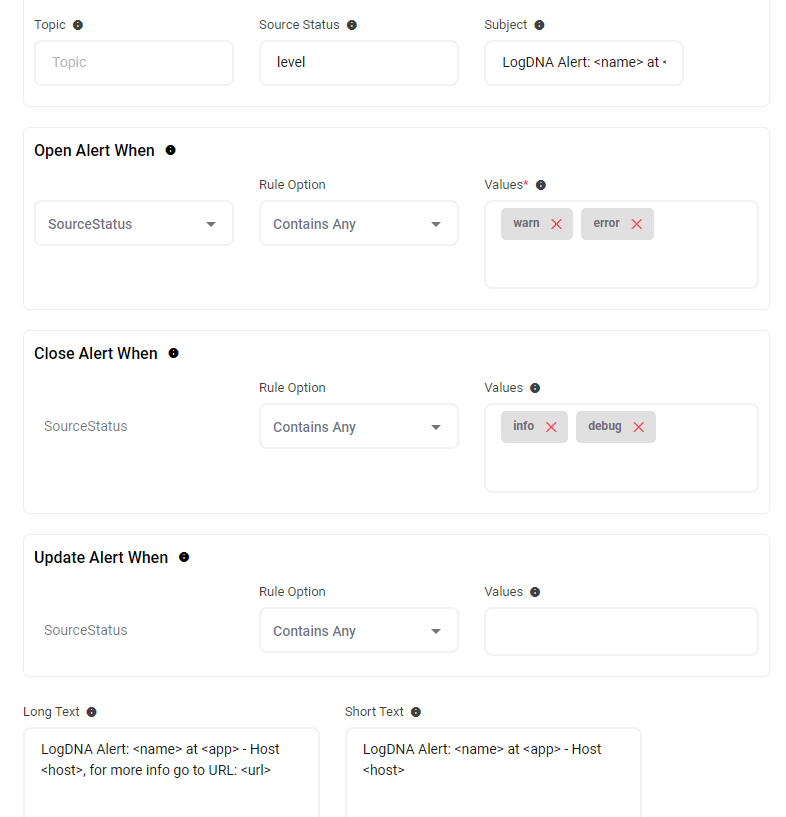Expand Rule Option dropdown under Update Alert When
The height and width of the screenshot is (817, 786).
(x=358, y=631)
